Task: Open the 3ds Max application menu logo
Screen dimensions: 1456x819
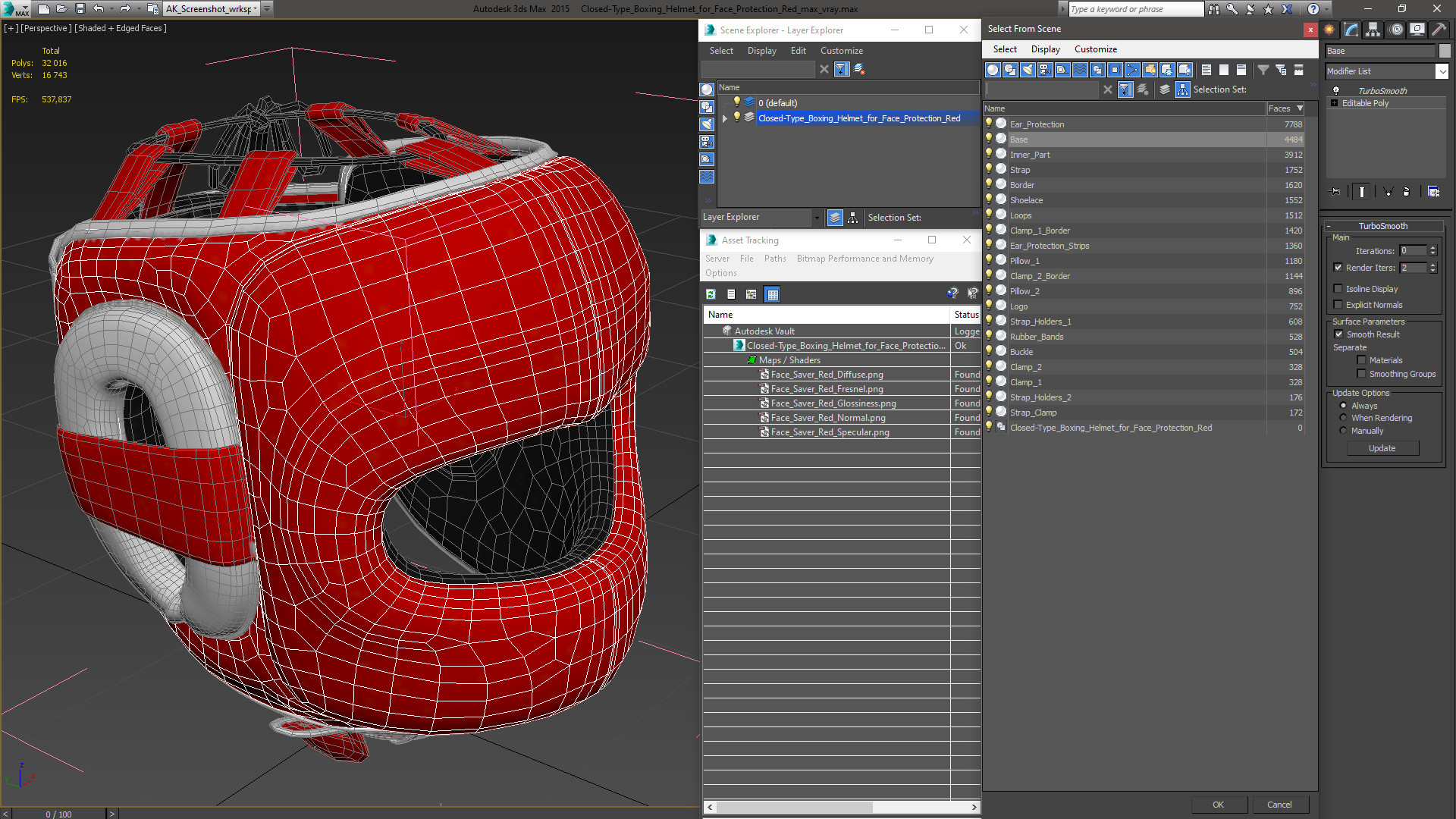Action: 14,9
